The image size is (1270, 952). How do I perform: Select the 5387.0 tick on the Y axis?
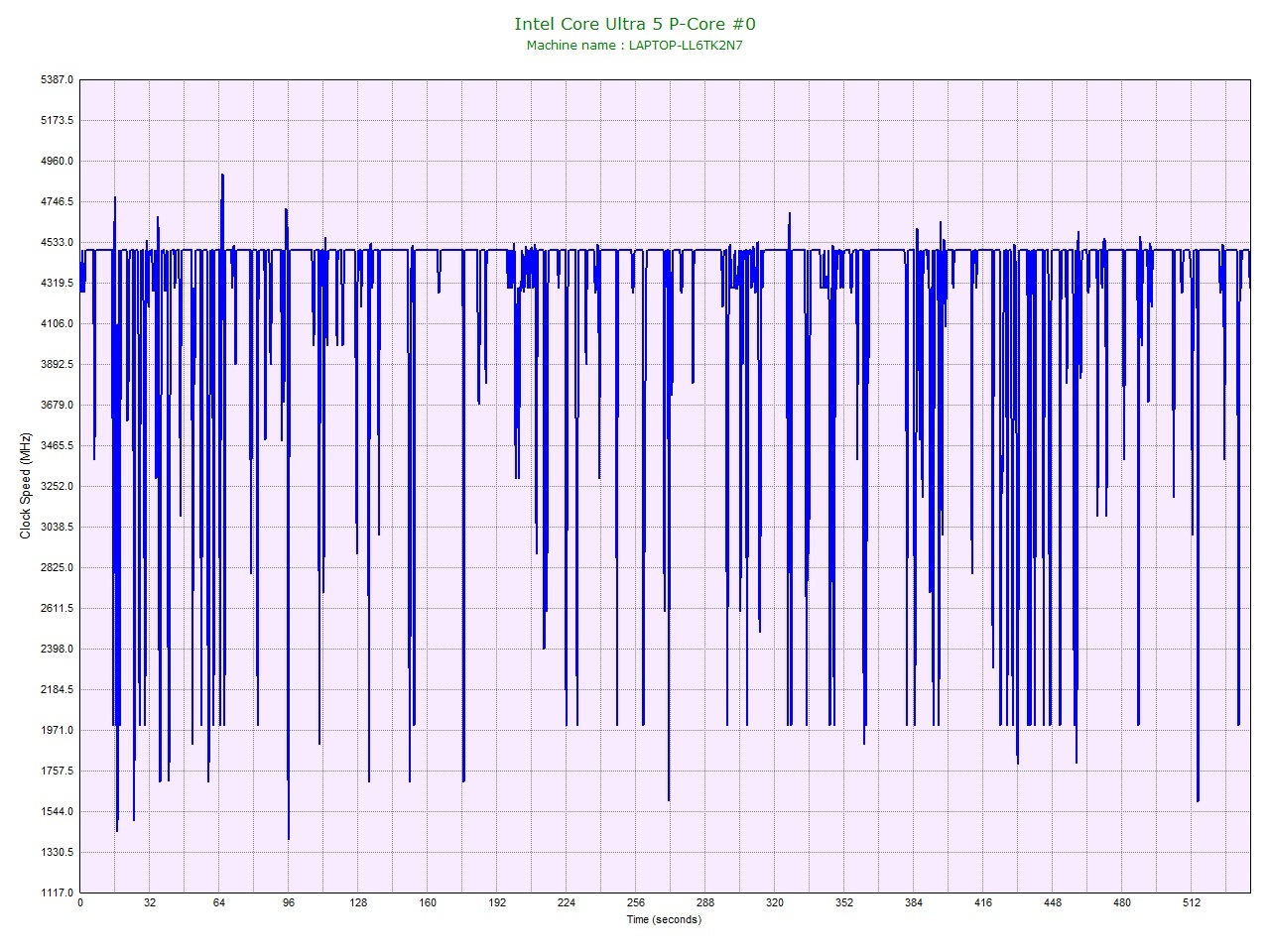coord(56,79)
